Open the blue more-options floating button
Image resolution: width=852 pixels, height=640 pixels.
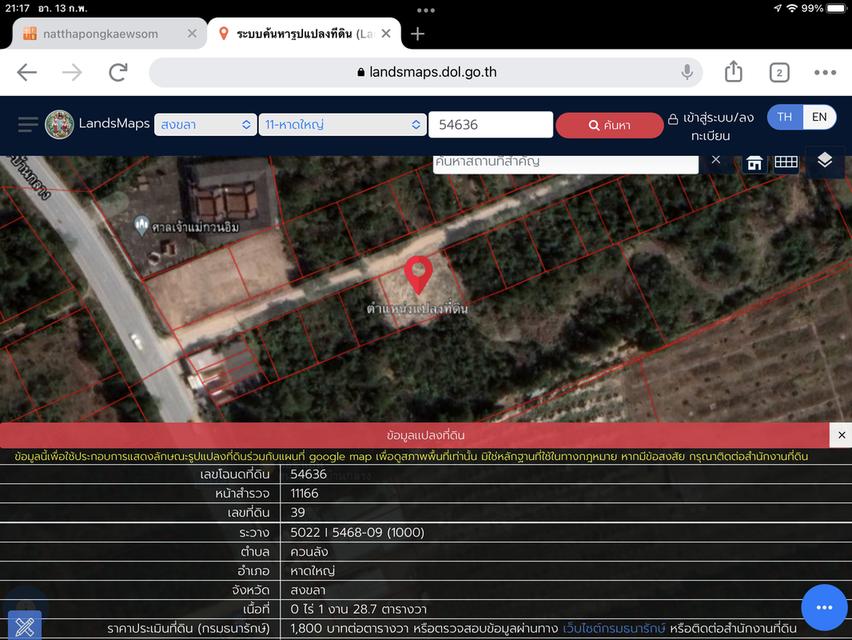(x=824, y=607)
